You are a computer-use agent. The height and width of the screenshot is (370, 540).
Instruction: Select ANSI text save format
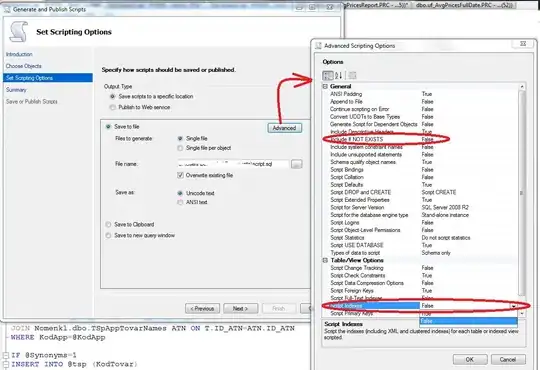pos(180,202)
